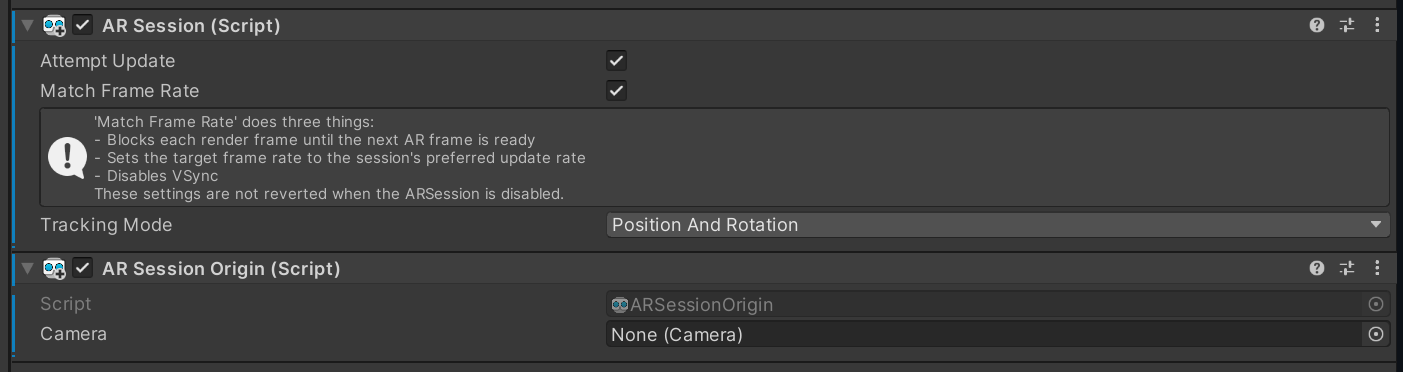This screenshot has height=372, width=1403.
Task: Open the Tracking Mode dropdown
Action: (x=998, y=225)
